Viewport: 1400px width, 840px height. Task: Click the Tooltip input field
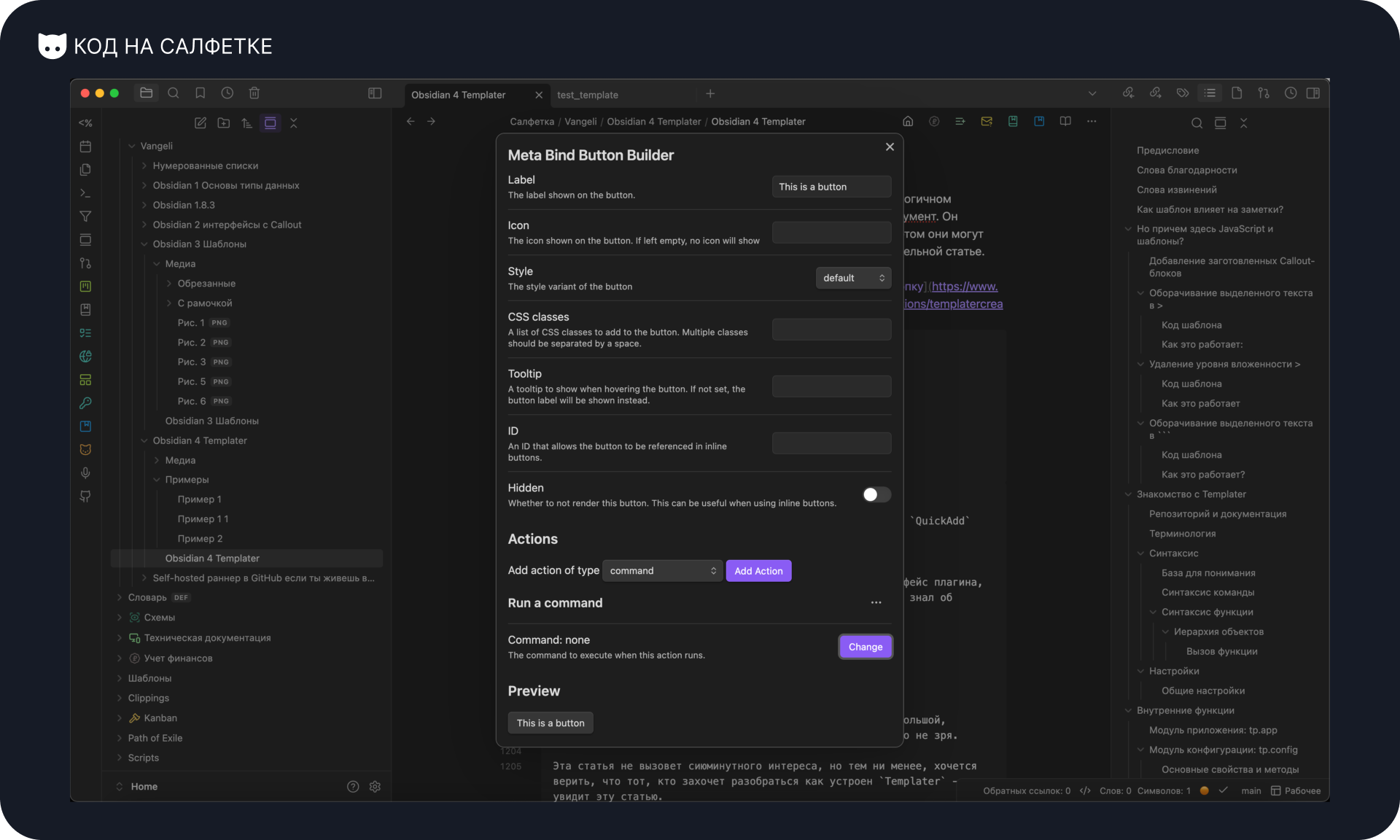tap(831, 386)
